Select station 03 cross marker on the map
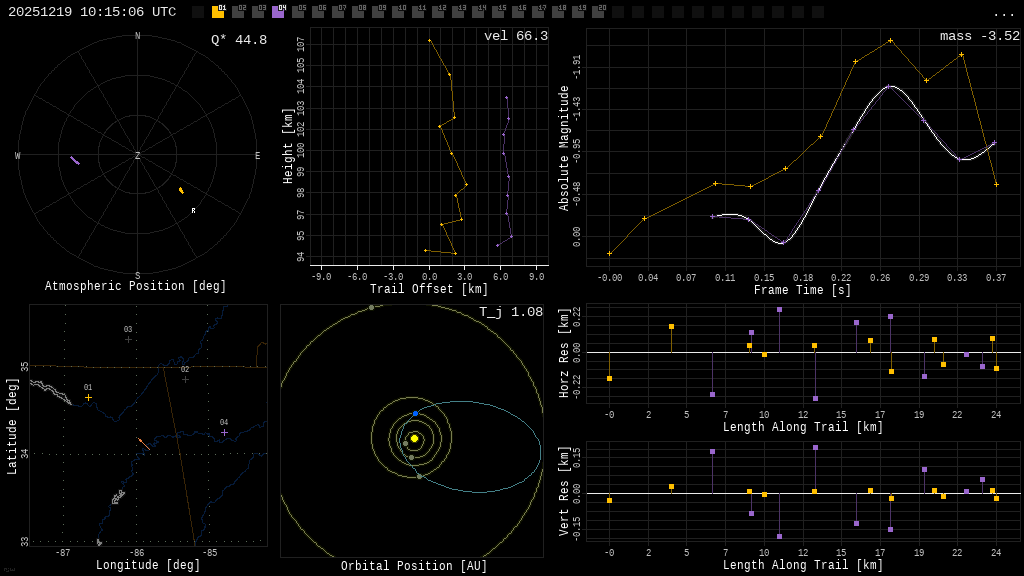 [128, 339]
